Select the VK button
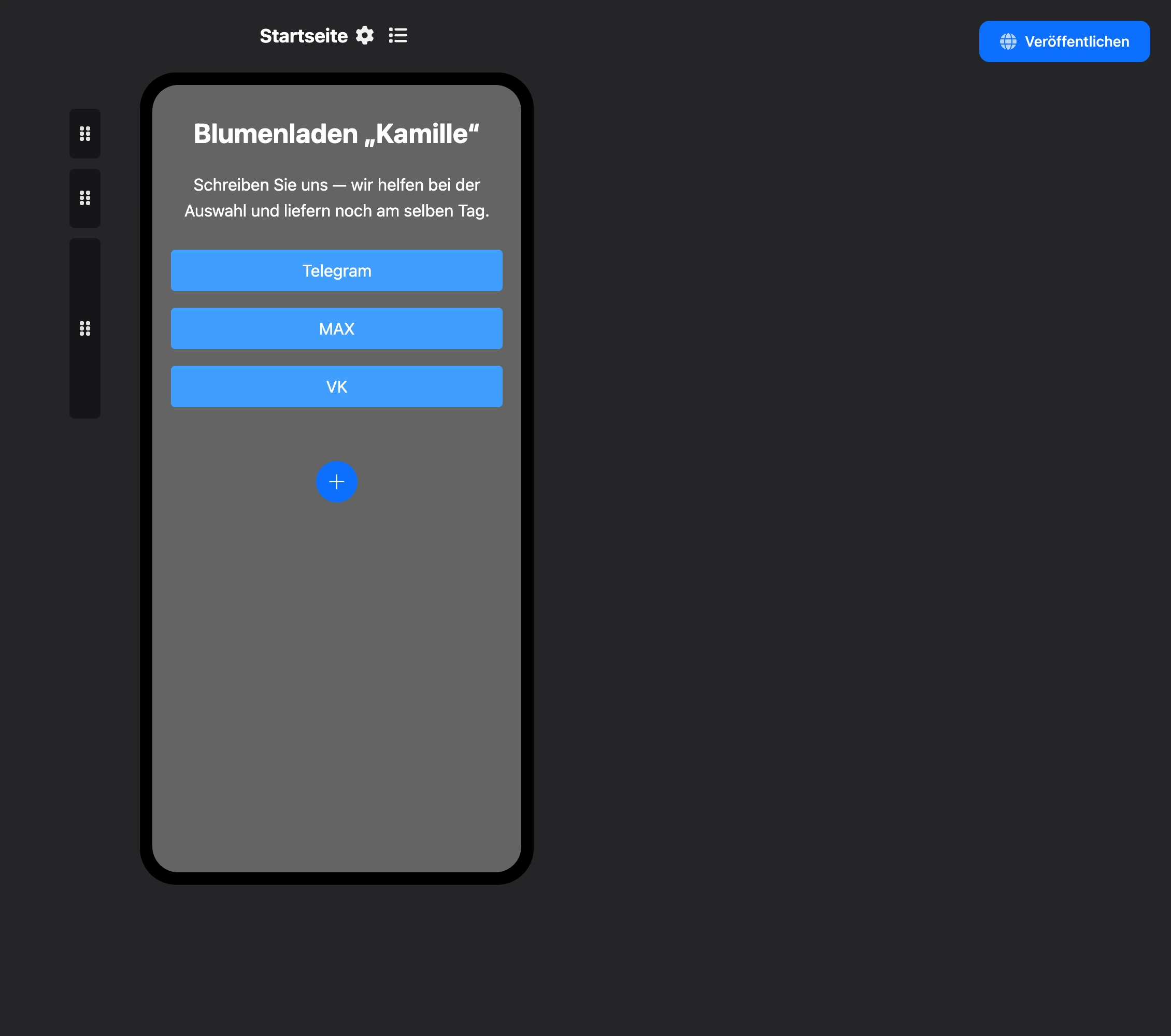The height and width of the screenshot is (1036, 1171). 336,386
